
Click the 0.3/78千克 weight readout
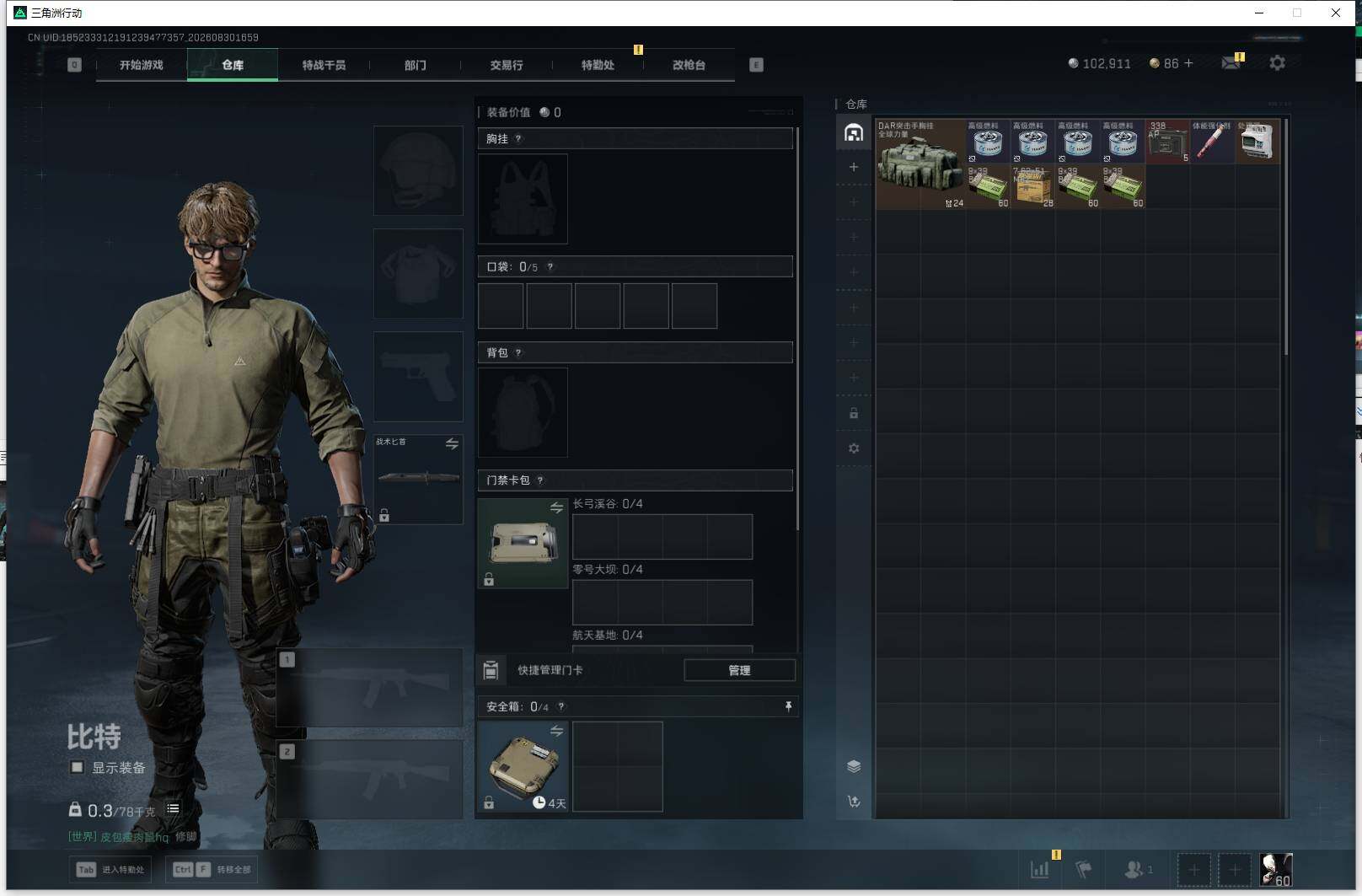114,810
